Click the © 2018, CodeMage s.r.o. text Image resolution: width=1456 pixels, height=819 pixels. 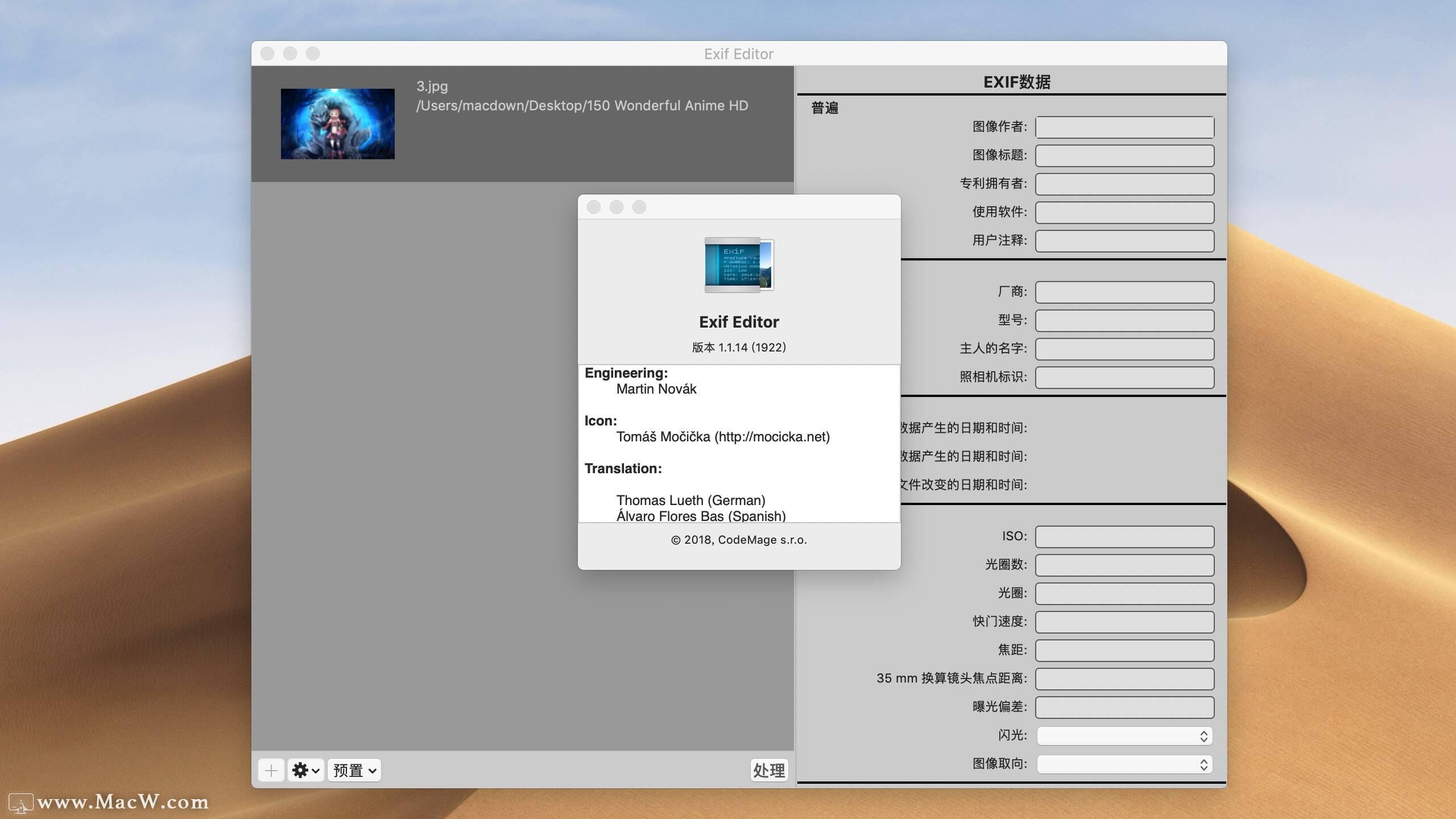(x=739, y=540)
